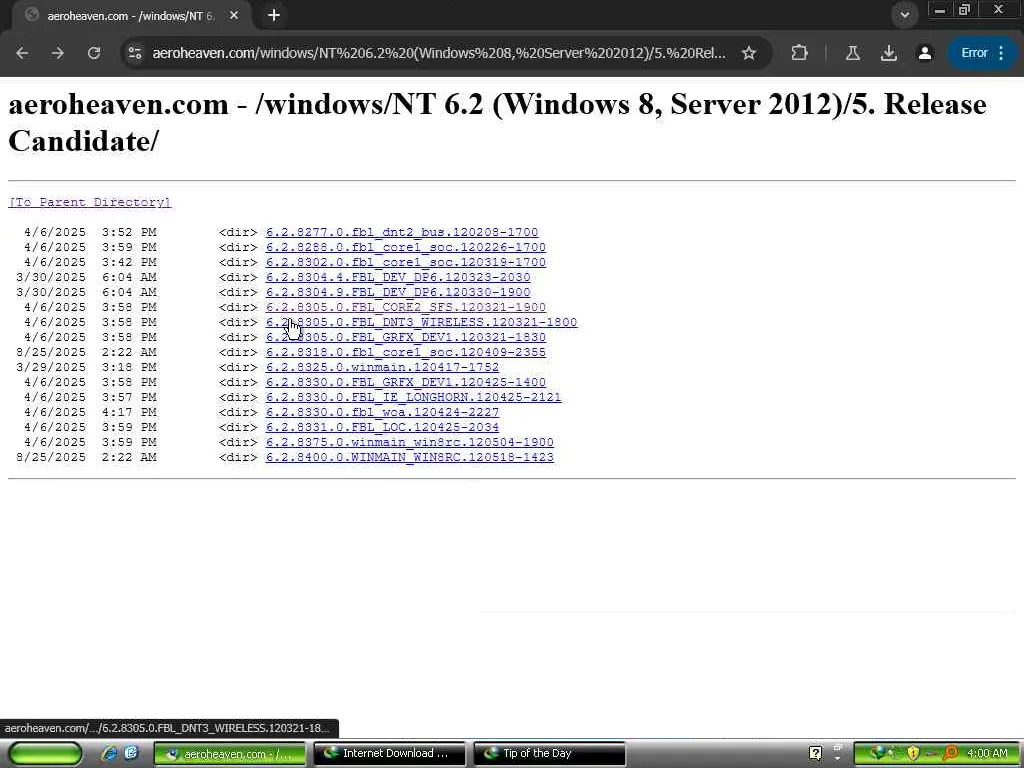Click the 3/30/2025 6:04 AM entry for DP6.120323-2030
The width and height of the screenshot is (1024, 768).
86,277
